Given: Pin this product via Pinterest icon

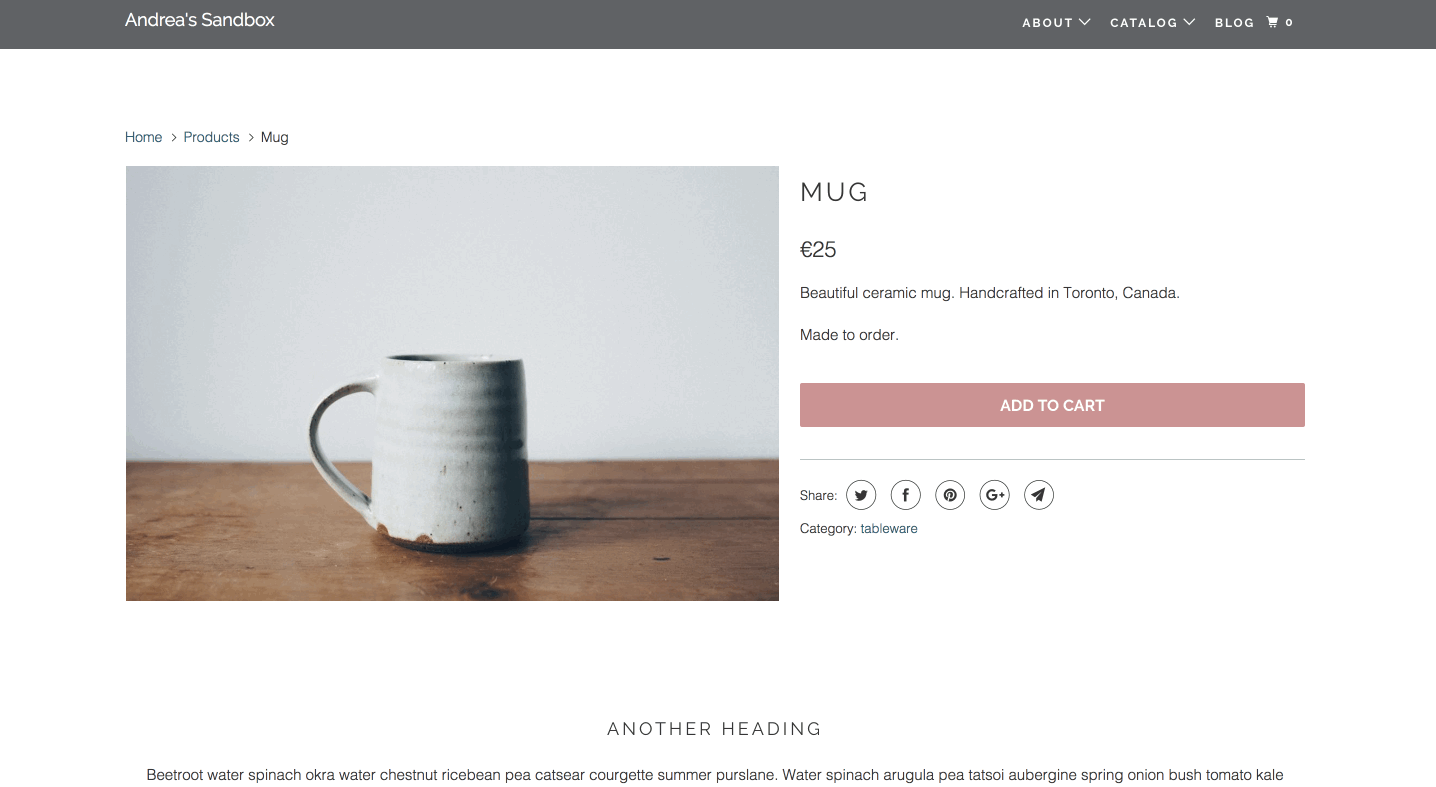Looking at the screenshot, I should pos(950,495).
